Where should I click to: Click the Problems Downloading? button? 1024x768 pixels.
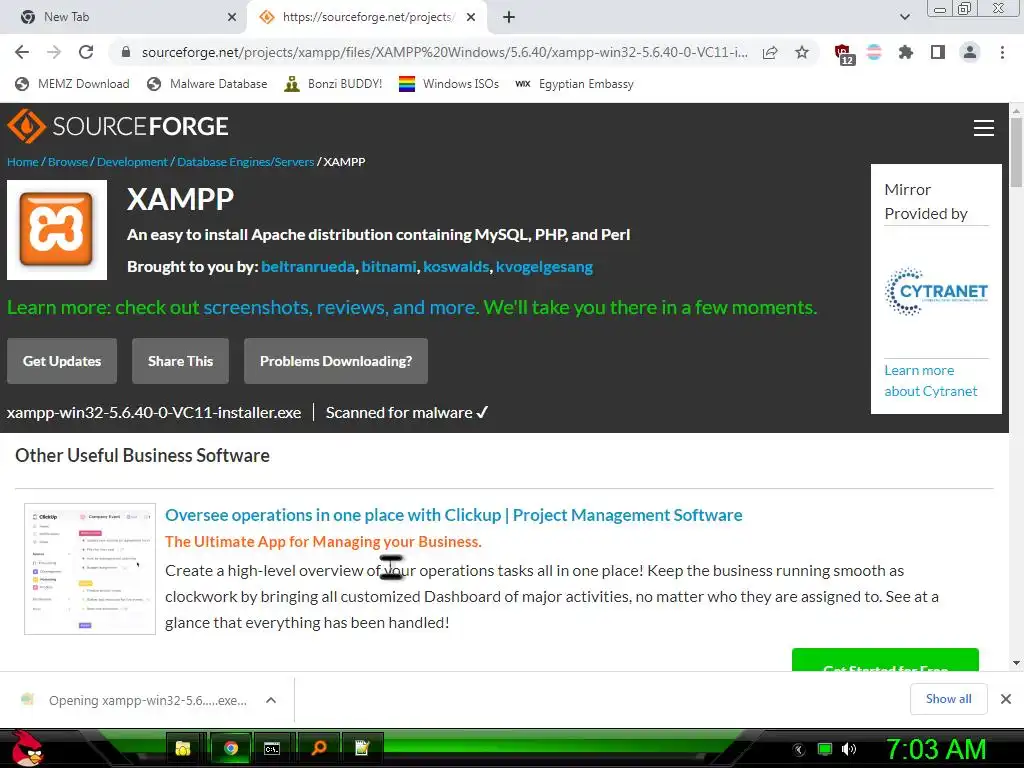tap(336, 361)
